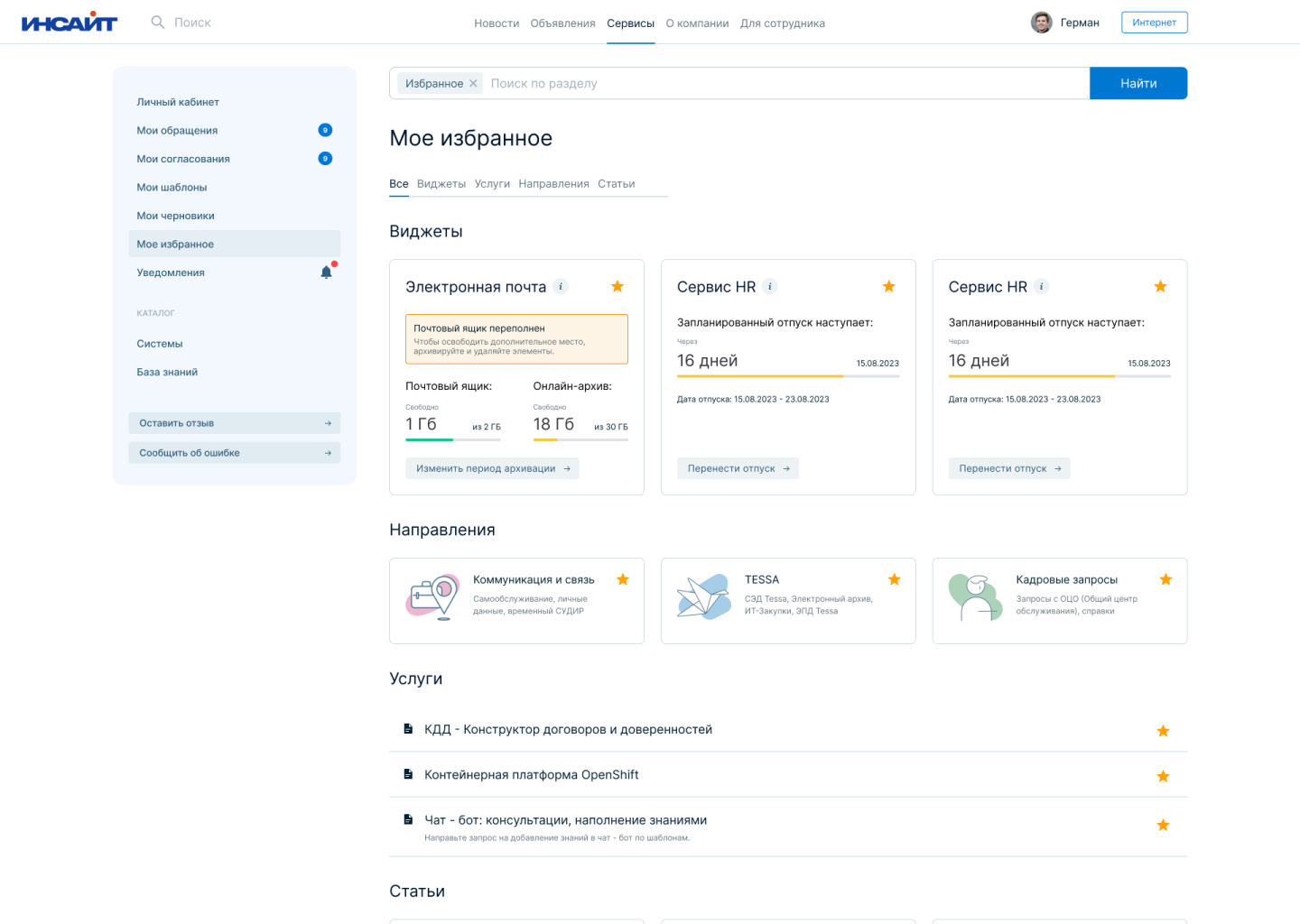The image size is (1300, 924).
Task: Switch to the Виджеты tab
Action: (x=441, y=184)
